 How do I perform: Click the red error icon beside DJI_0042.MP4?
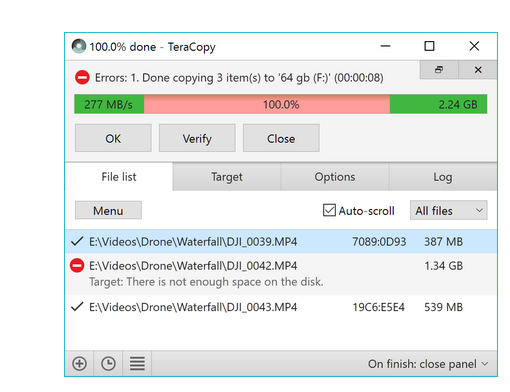click(x=77, y=266)
